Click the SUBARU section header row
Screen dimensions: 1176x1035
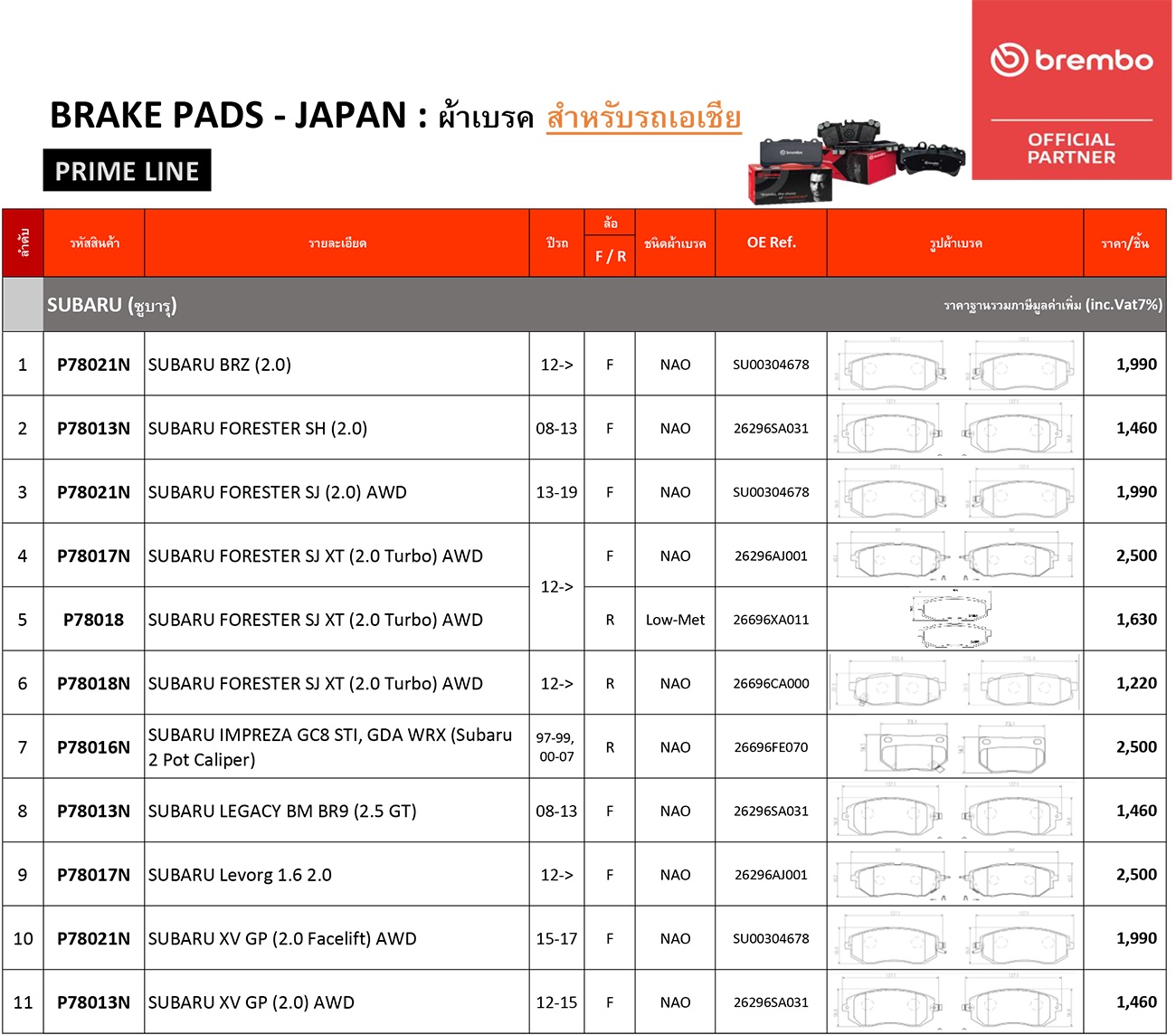tap(584, 305)
